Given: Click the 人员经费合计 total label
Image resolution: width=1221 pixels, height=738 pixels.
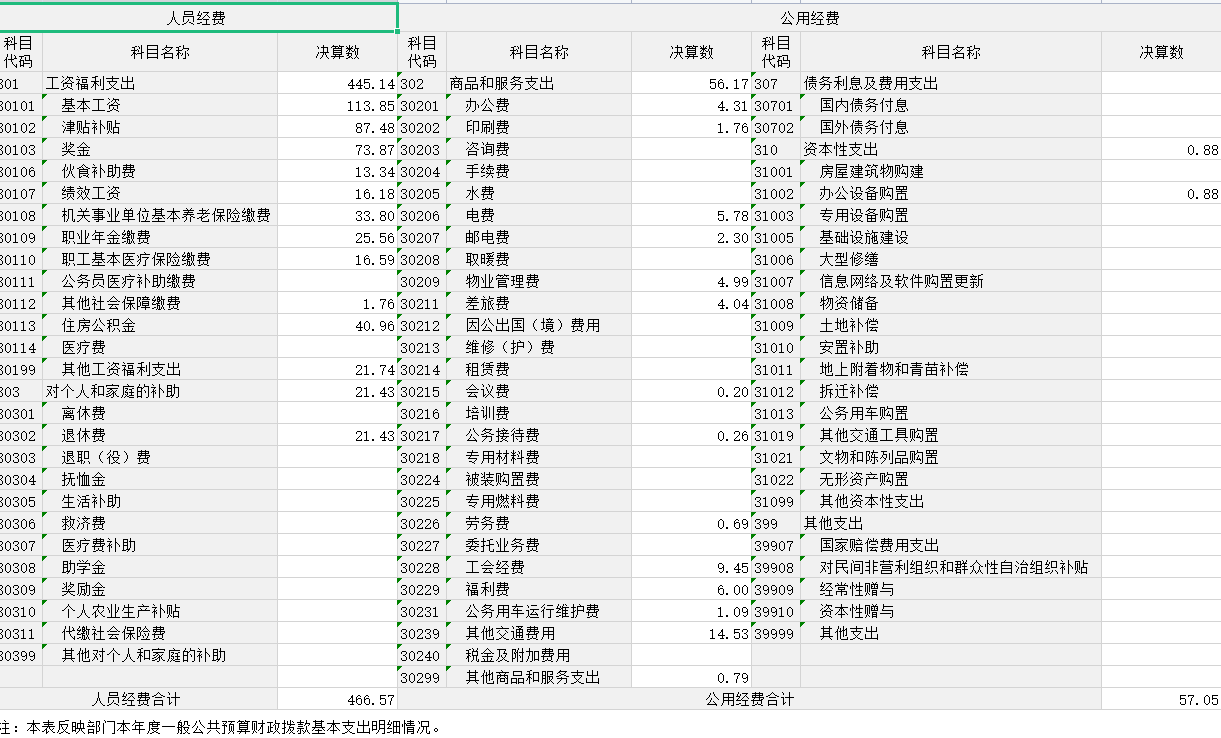Looking at the screenshot, I should (137, 699).
